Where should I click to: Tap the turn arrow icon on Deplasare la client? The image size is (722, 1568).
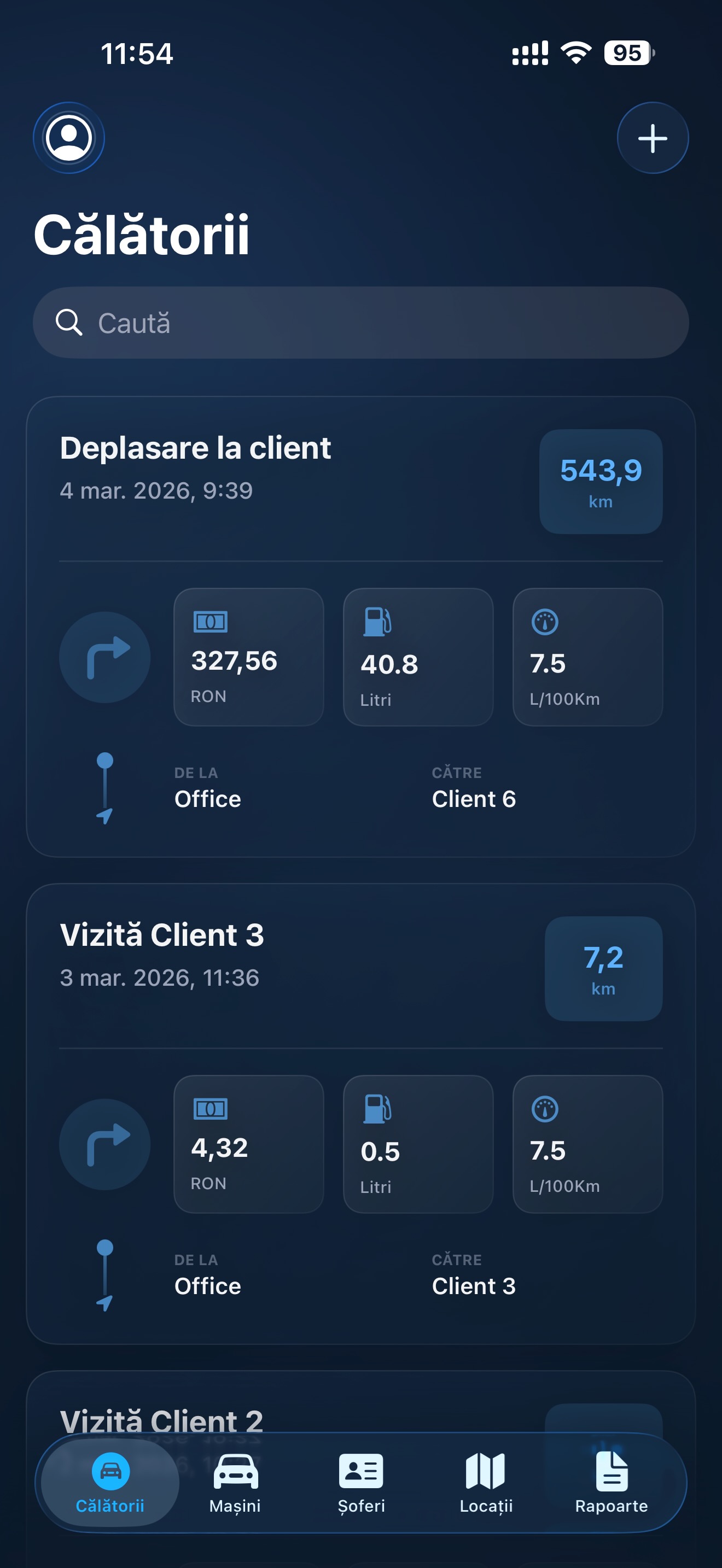[x=104, y=657]
